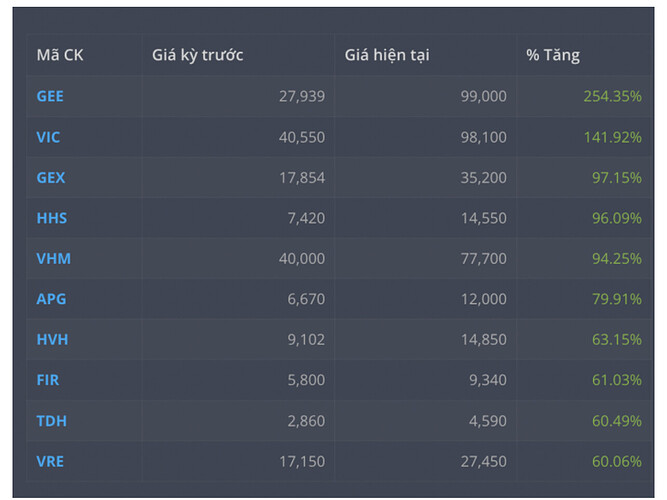Click the 94.25% increase cell for VHM

click(616, 258)
